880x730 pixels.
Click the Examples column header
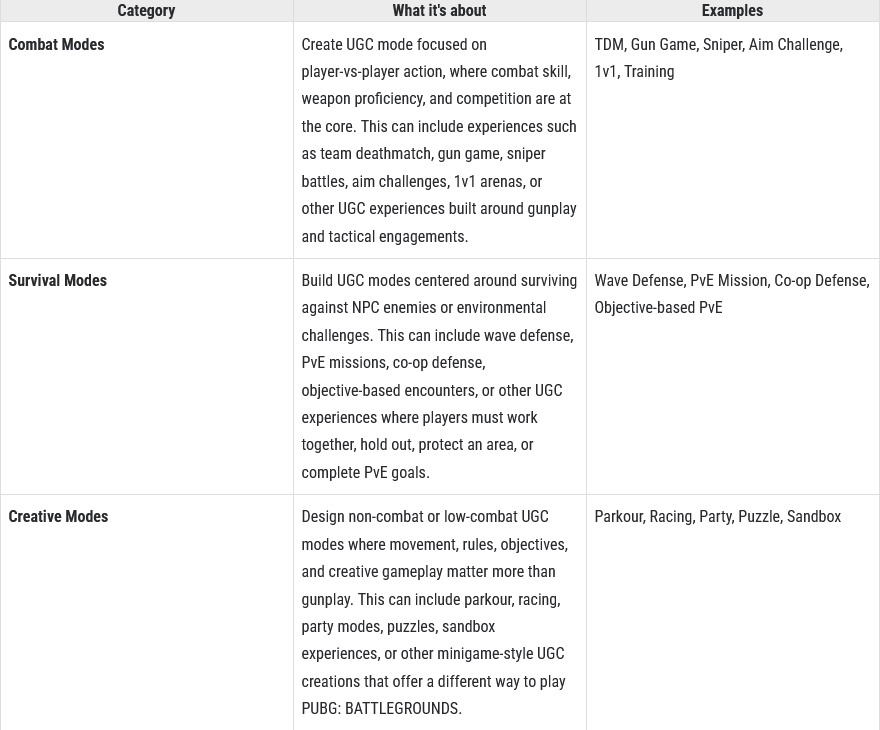[732, 11]
